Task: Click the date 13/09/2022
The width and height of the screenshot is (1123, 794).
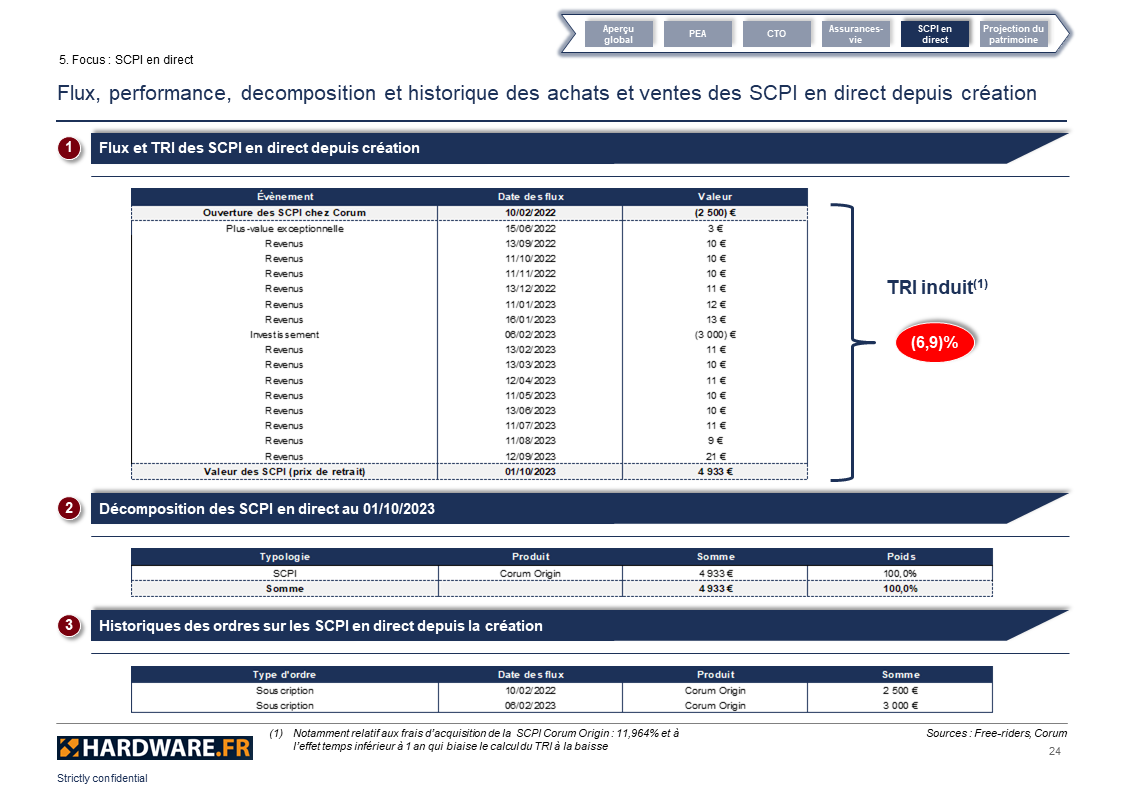Action: click(530, 243)
